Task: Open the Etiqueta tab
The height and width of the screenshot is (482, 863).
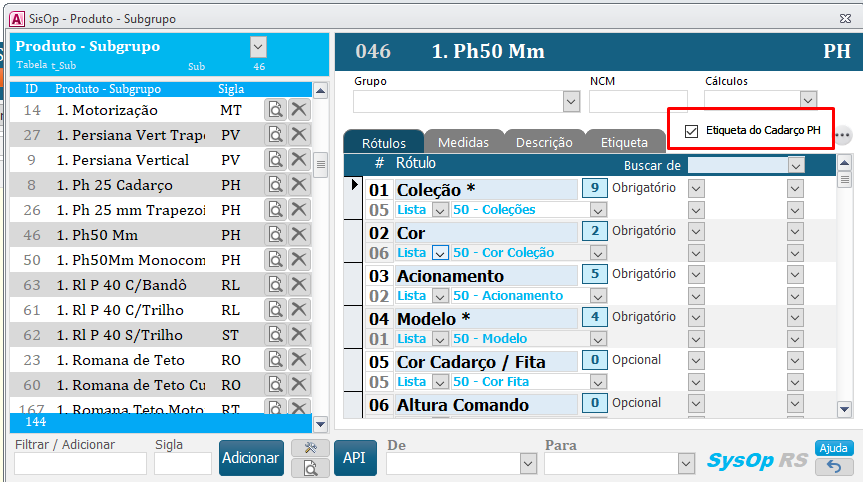Action: tap(624, 143)
